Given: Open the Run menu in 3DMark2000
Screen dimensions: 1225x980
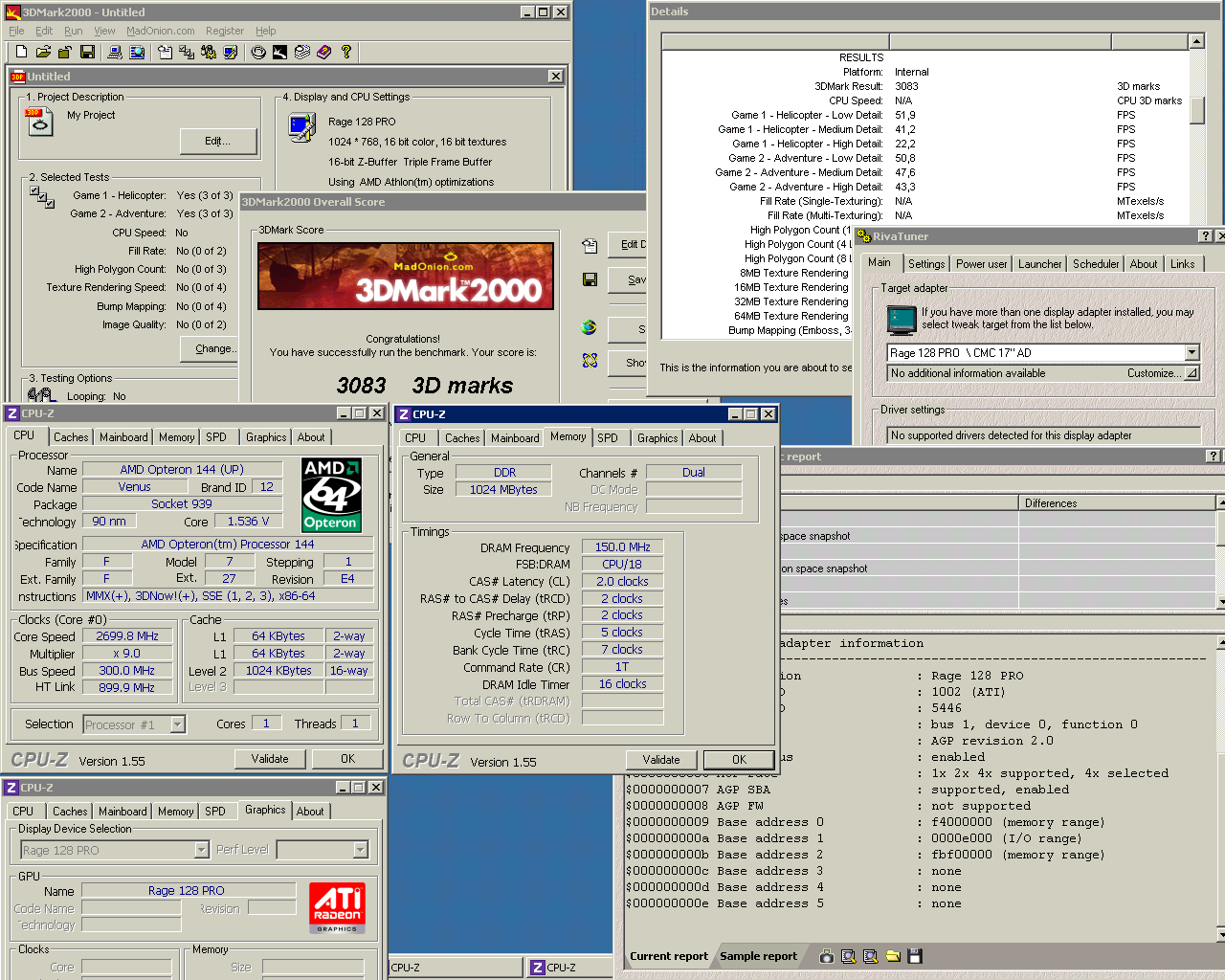Looking at the screenshot, I should click(x=73, y=31).
